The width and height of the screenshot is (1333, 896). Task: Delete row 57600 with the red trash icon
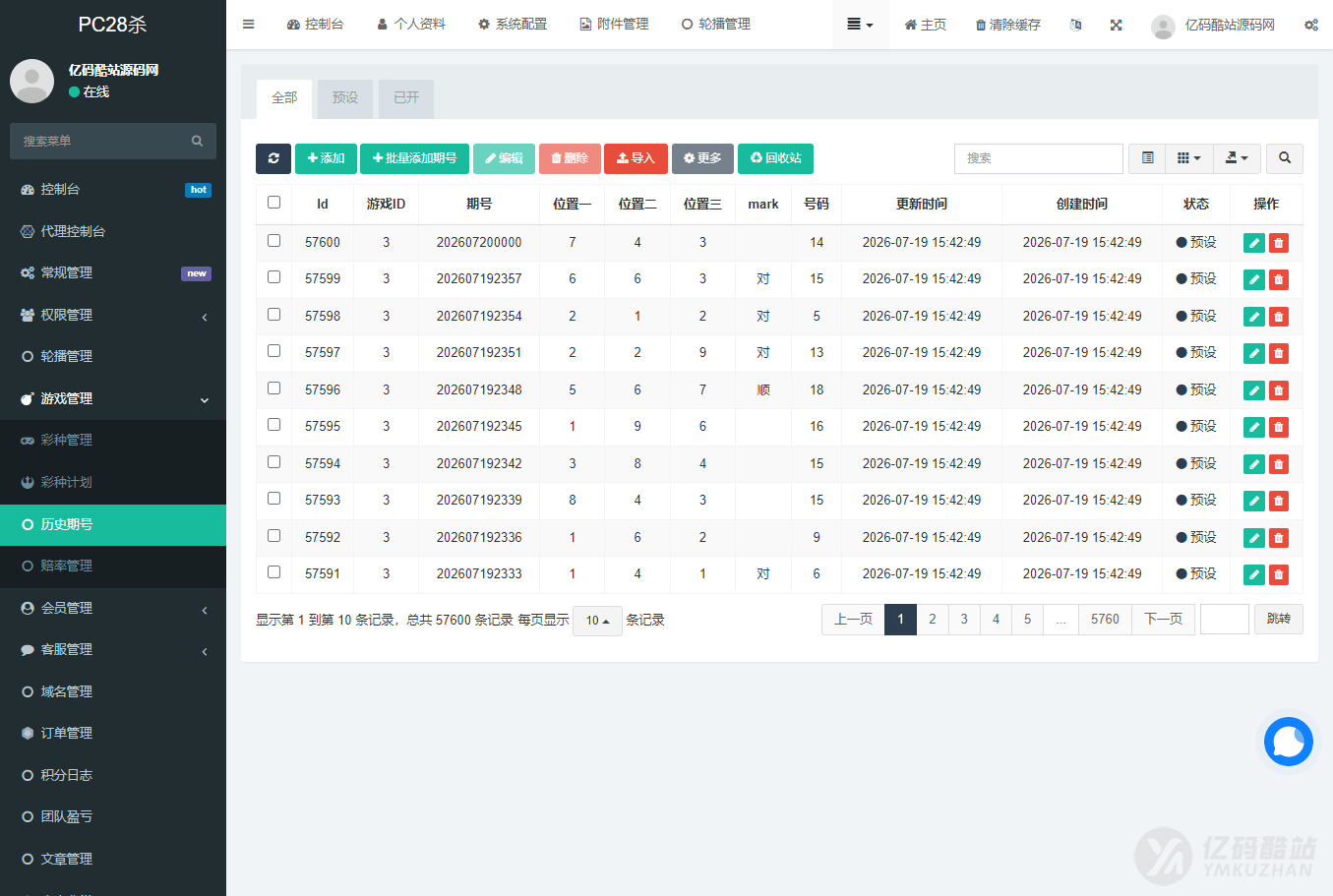point(1279,243)
